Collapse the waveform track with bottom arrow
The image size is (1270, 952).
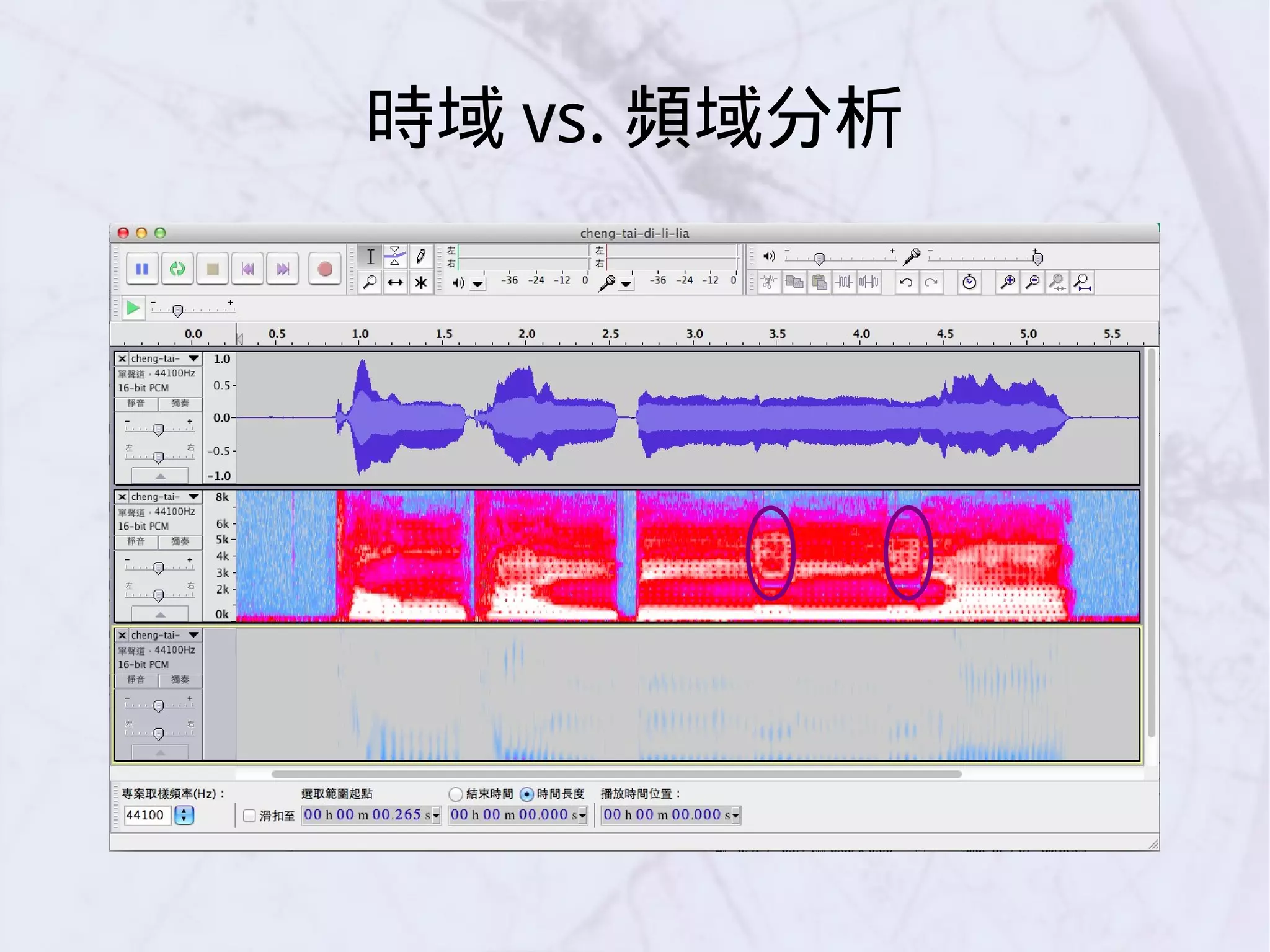160,476
